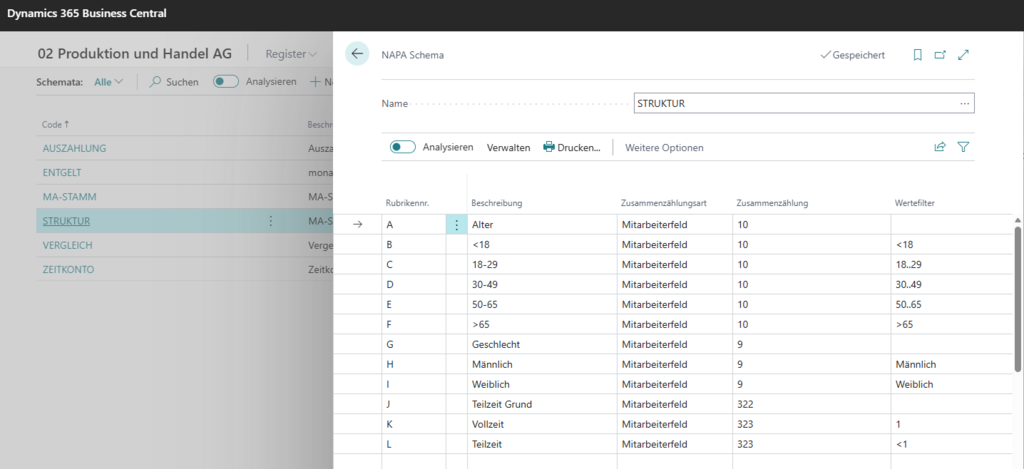Expand the Schemata Alle view dropdown

pos(108,82)
